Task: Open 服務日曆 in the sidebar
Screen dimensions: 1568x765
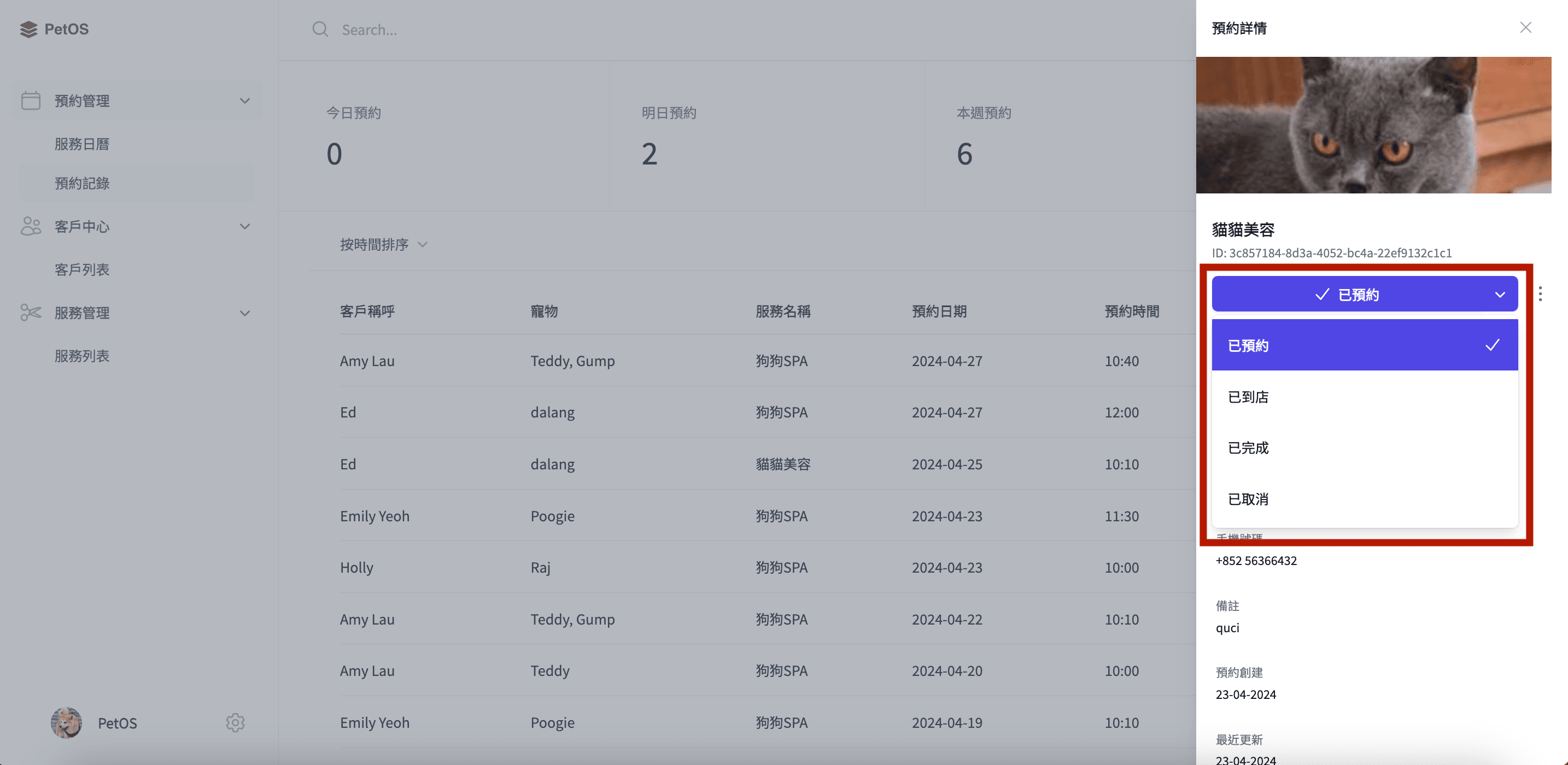Action: pyautogui.click(x=82, y=144)
